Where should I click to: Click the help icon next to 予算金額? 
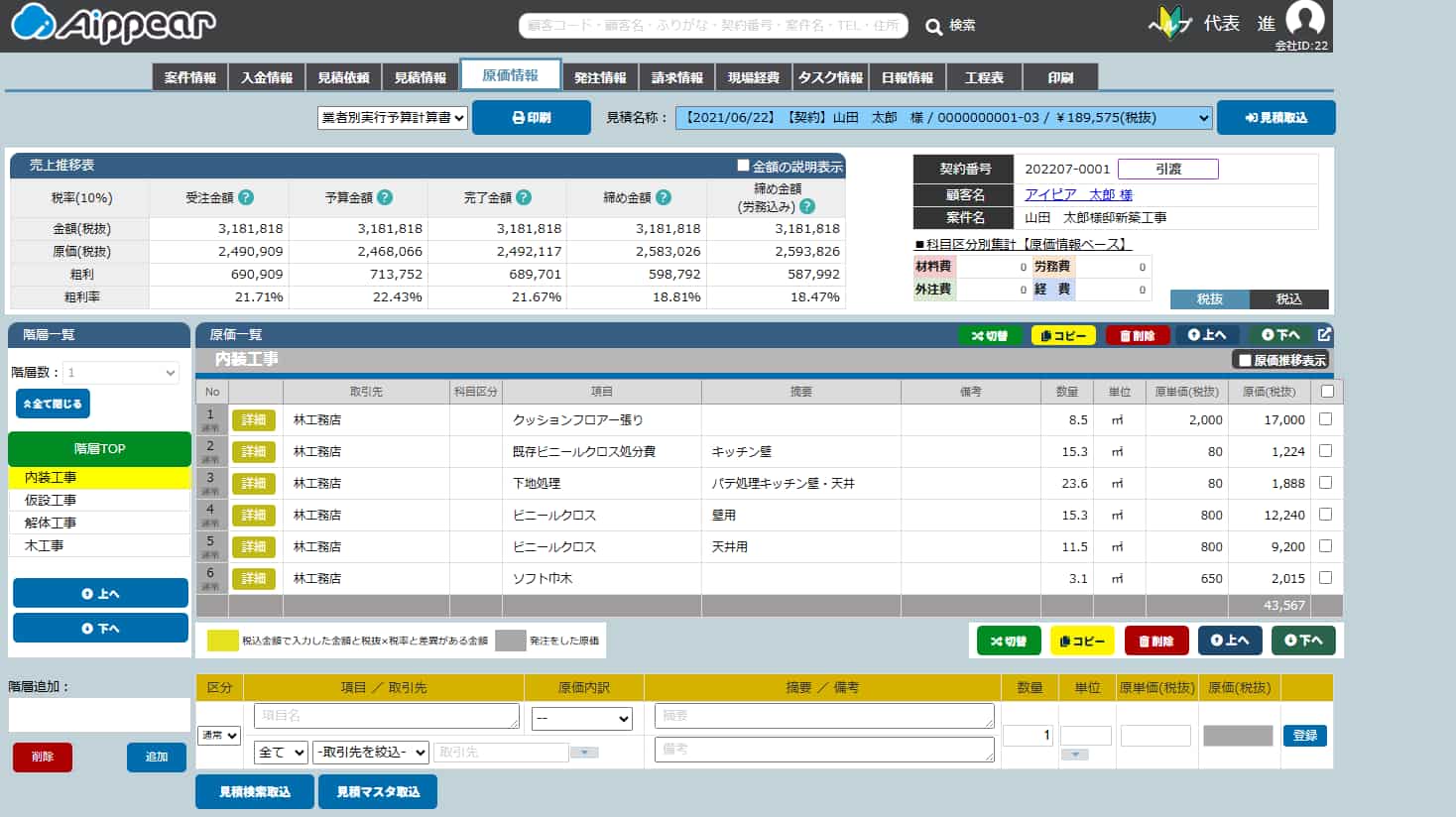point(385,197)
